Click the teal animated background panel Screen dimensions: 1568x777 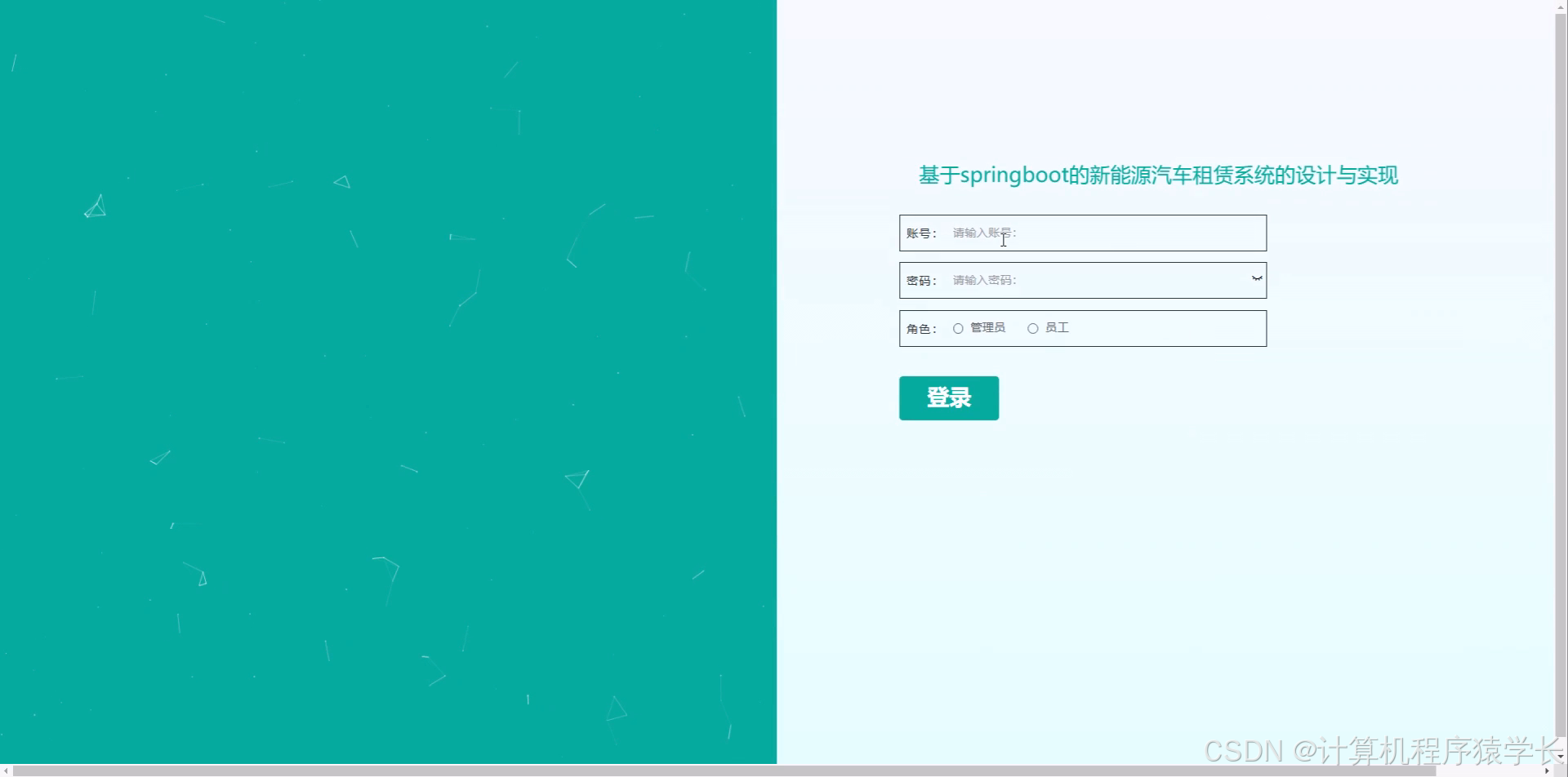pyautogui.click(x=388, y=384)
